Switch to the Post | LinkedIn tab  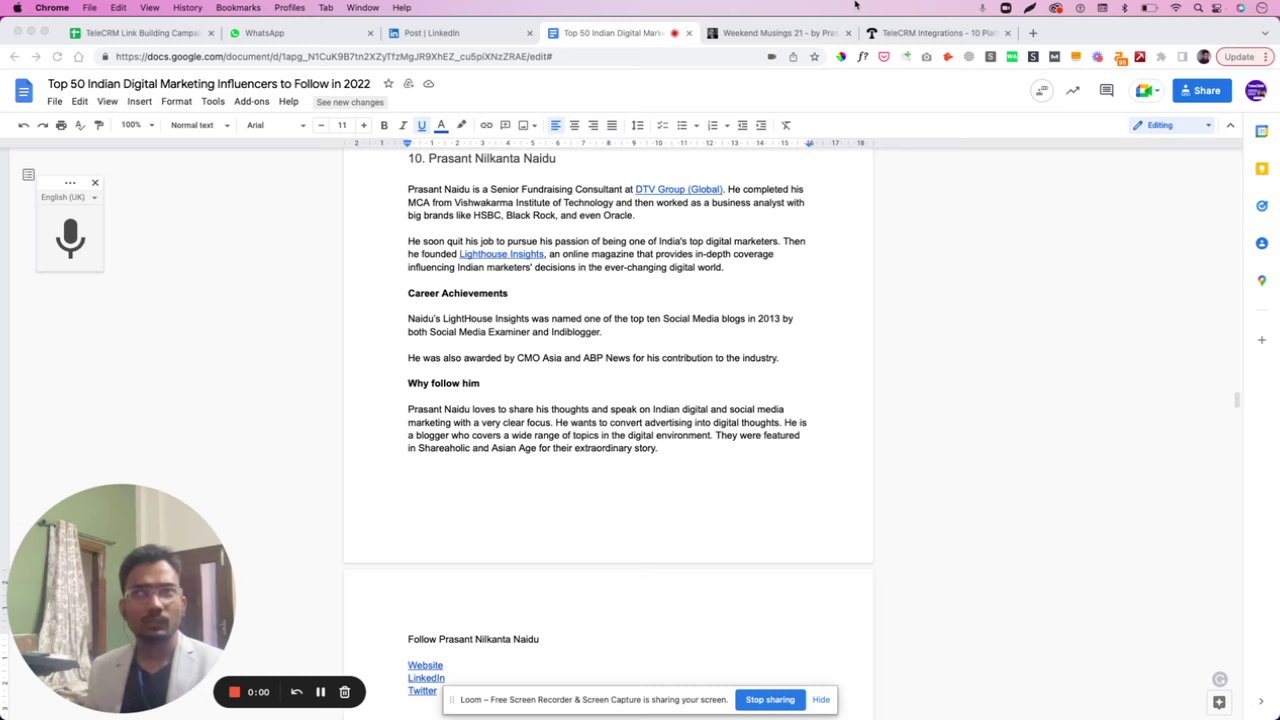(x=460, y=33)
